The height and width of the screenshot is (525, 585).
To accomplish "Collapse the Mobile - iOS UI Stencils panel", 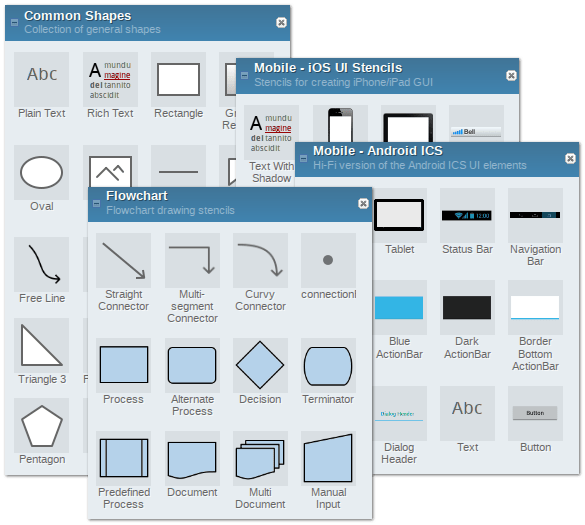I will point(244,75).
